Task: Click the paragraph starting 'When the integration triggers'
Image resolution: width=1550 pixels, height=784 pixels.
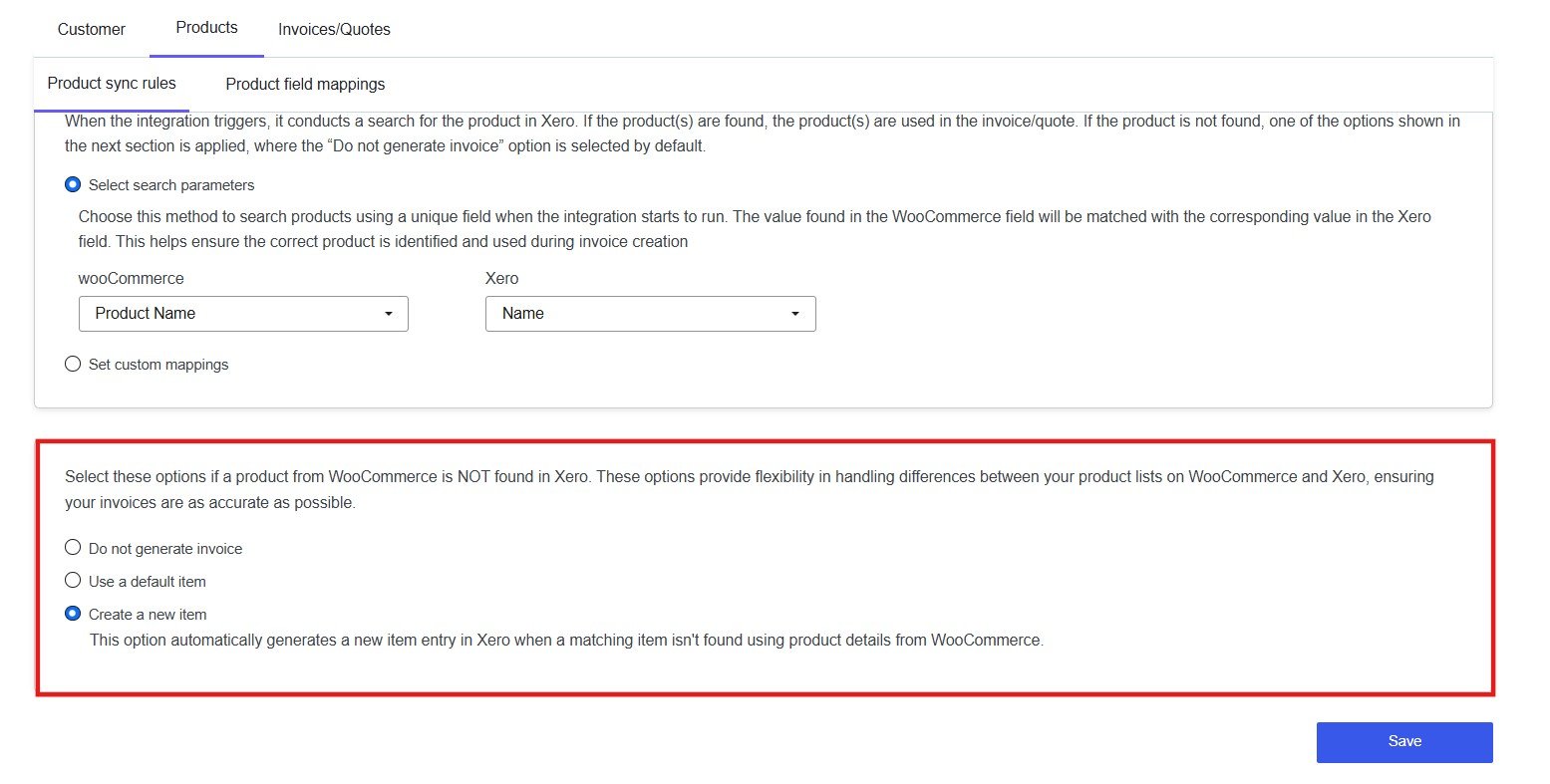Action: pos(763,133)
